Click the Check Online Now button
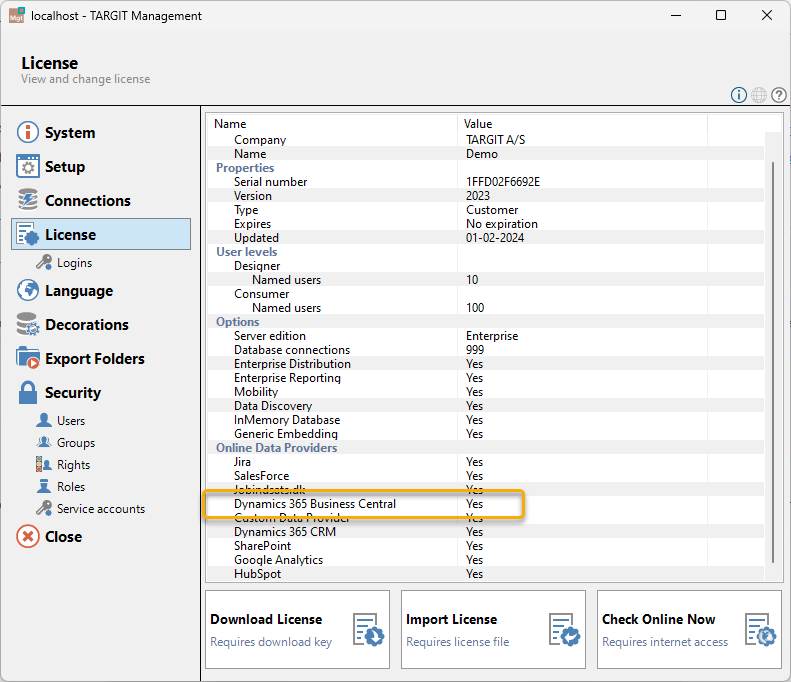Image resolution: width=791 pixels, height=682 pixels. pos(689,630)
